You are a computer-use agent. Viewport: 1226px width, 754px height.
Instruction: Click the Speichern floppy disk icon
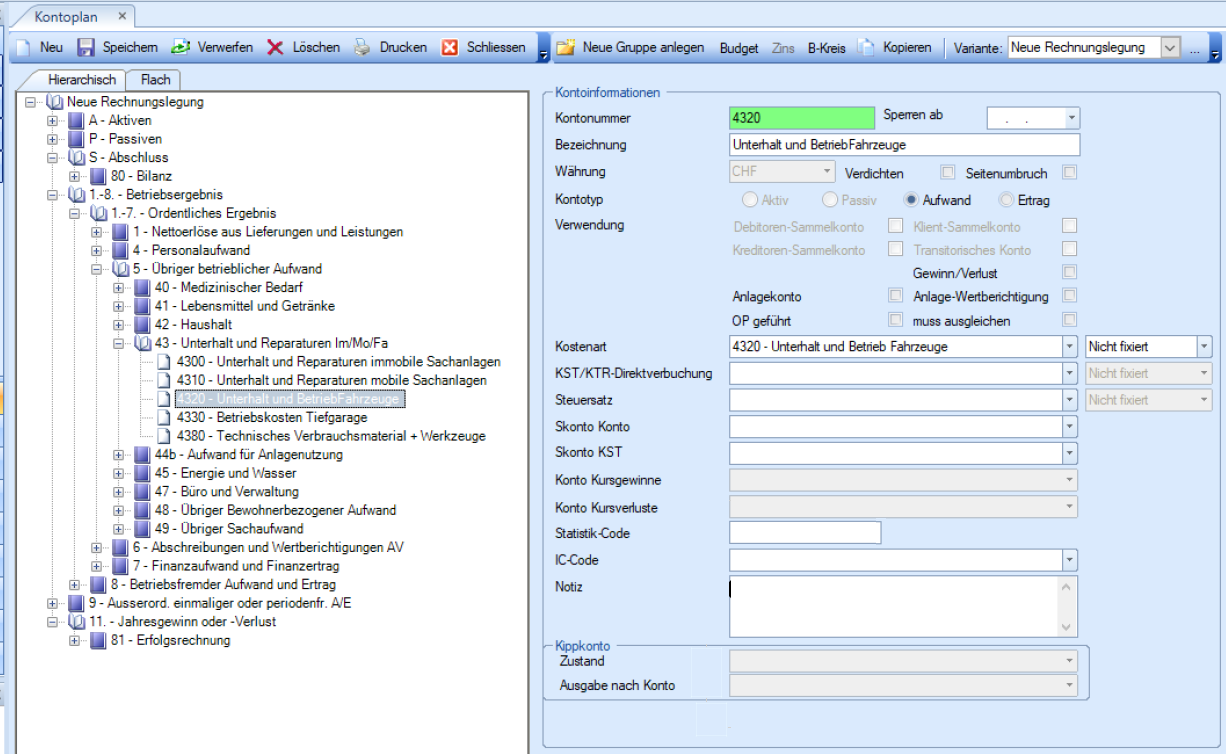[x=86, y=47]
